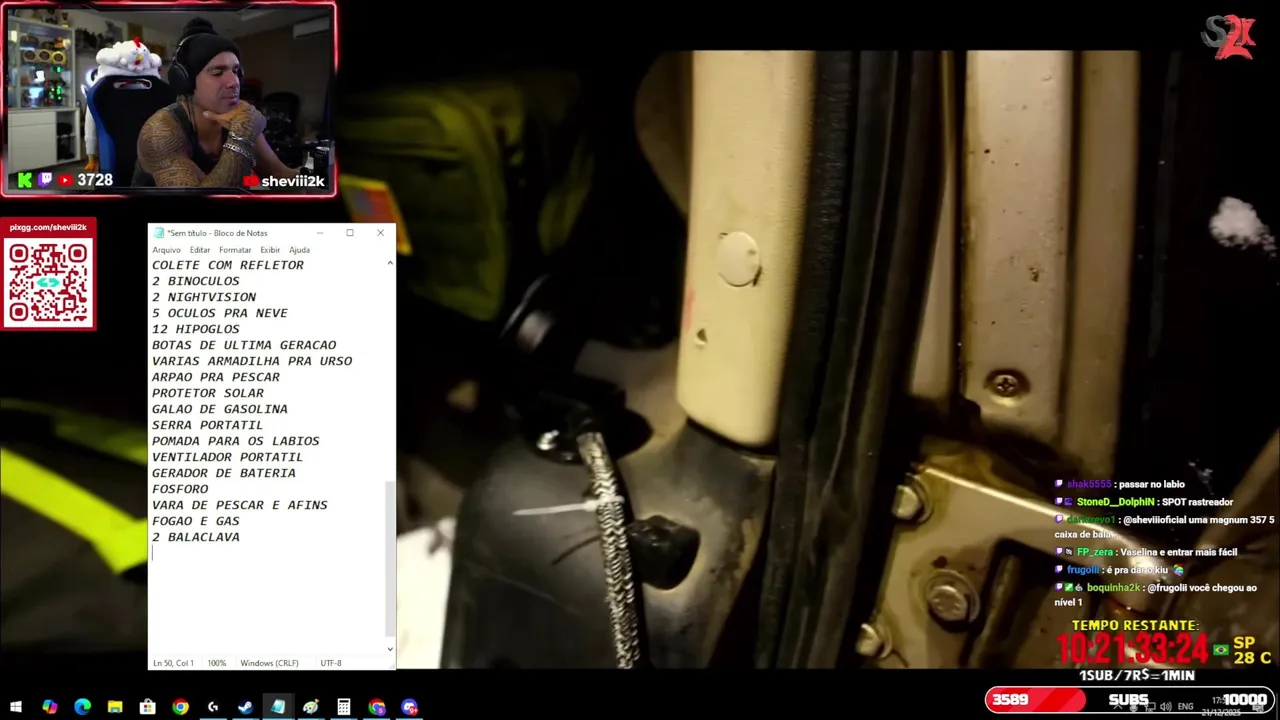Click the 100% zoom status entry

tap(216, 663)
